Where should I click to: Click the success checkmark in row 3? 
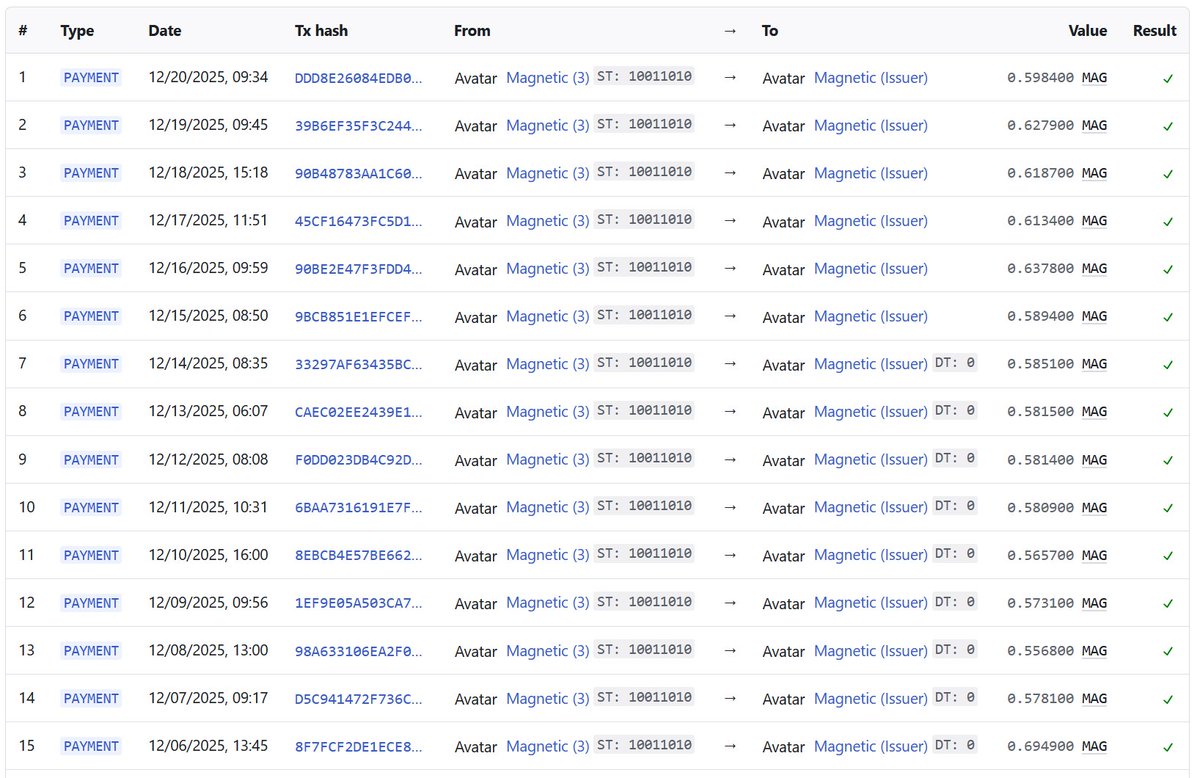pyautogui.click(x=1168, y=174)
